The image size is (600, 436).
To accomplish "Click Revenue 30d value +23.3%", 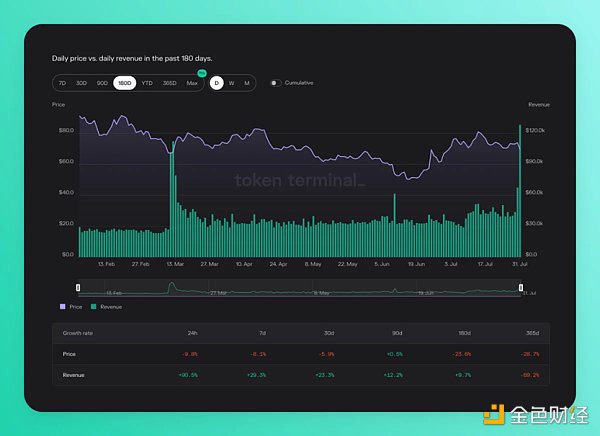I will pyautogui.click(x=324, y=375).
